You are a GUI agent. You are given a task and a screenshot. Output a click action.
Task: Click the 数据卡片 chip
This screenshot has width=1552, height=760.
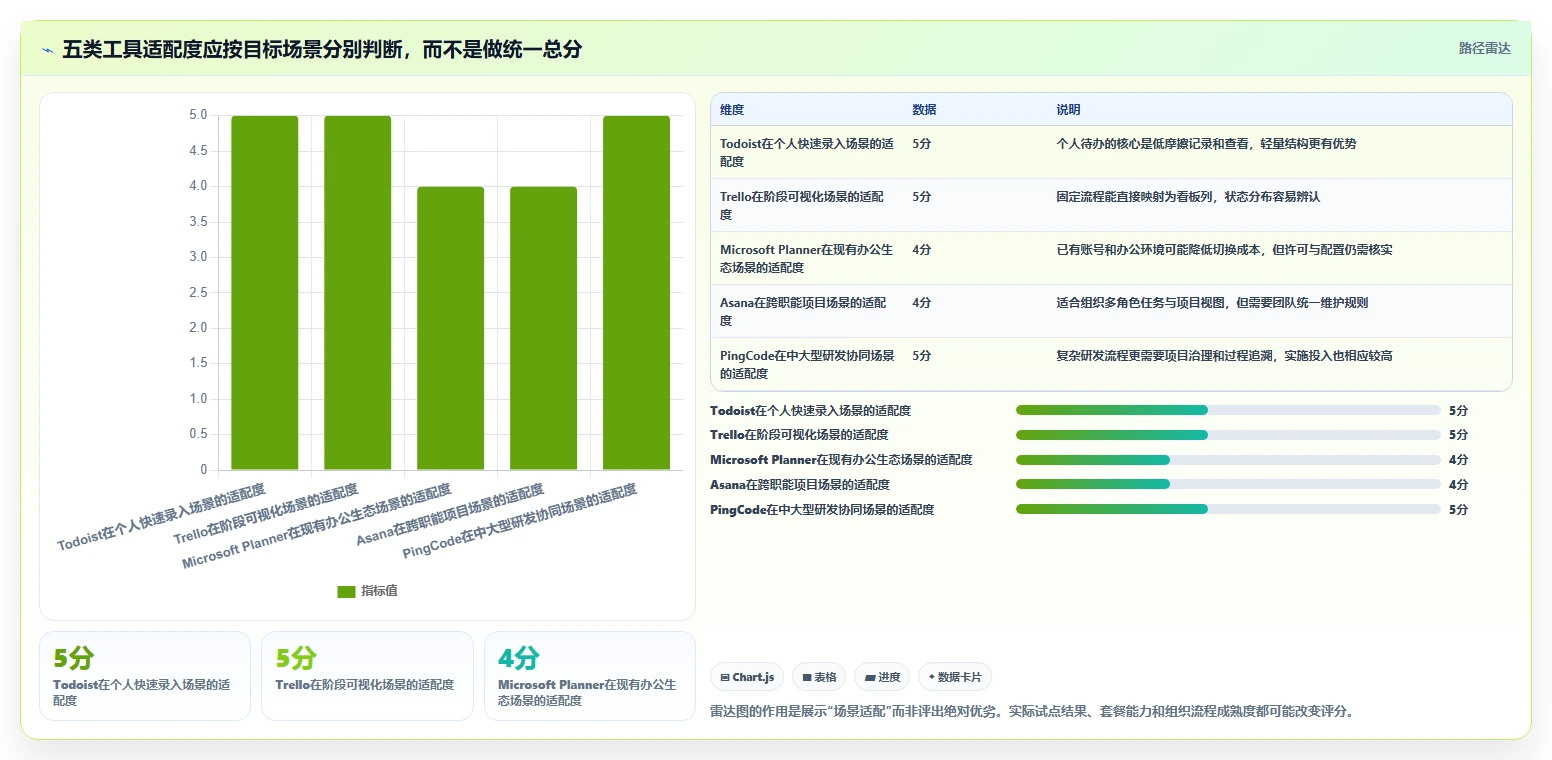[x=955, y=677]
